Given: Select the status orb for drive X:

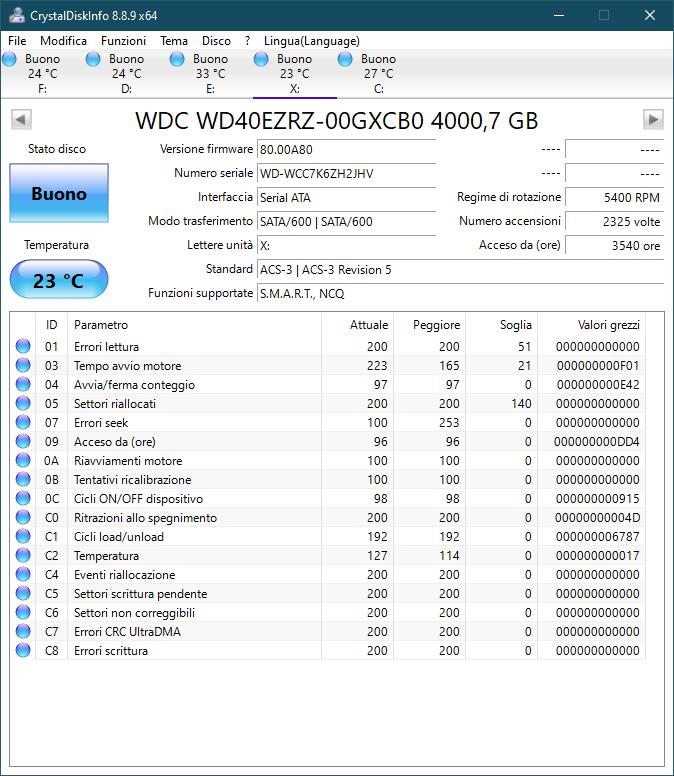Looking at the screenshot, I should [261, 59].
